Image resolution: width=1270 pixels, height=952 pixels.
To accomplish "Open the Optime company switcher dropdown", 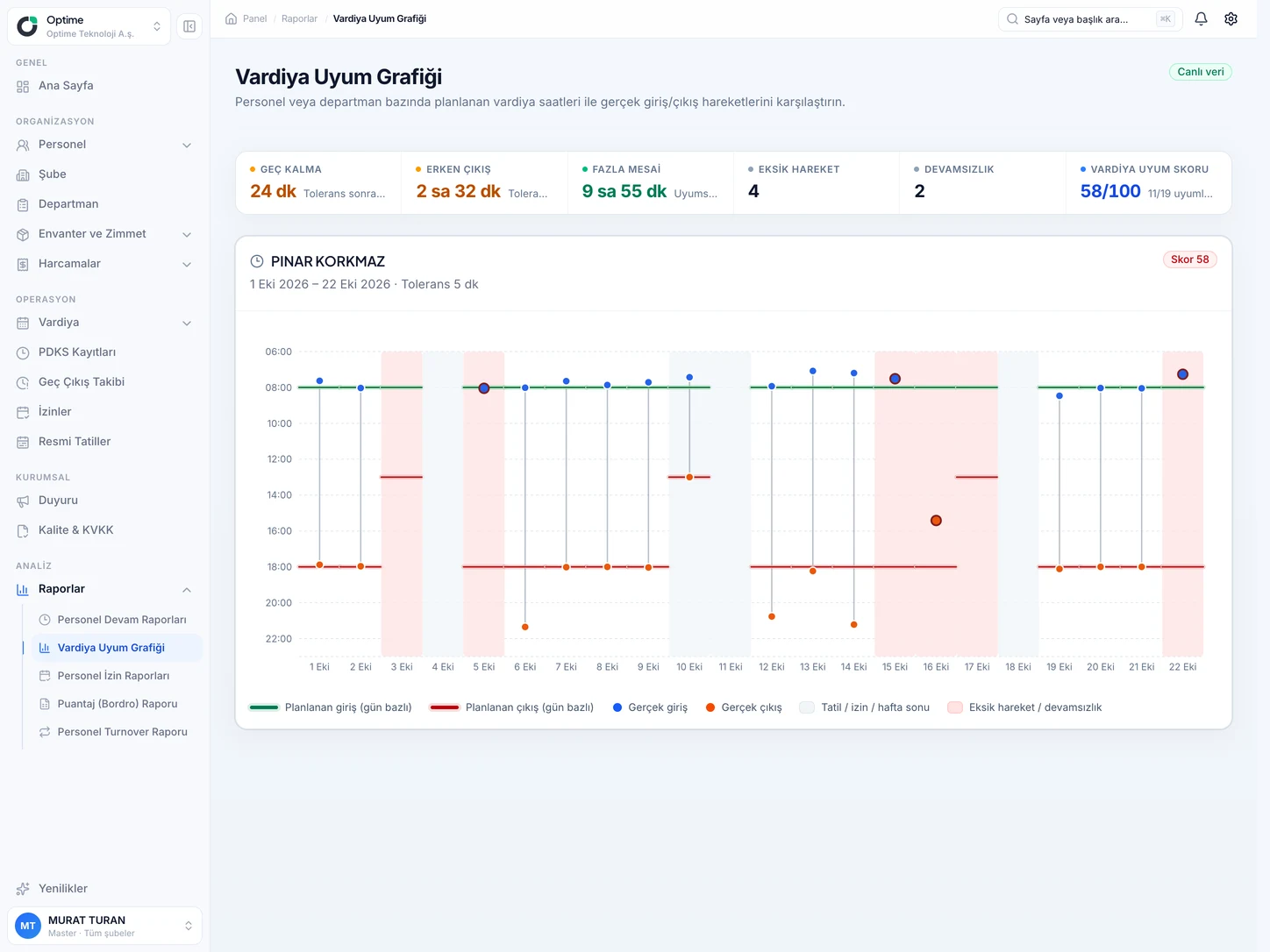I will pyautogui.click(x=89, y=26).
